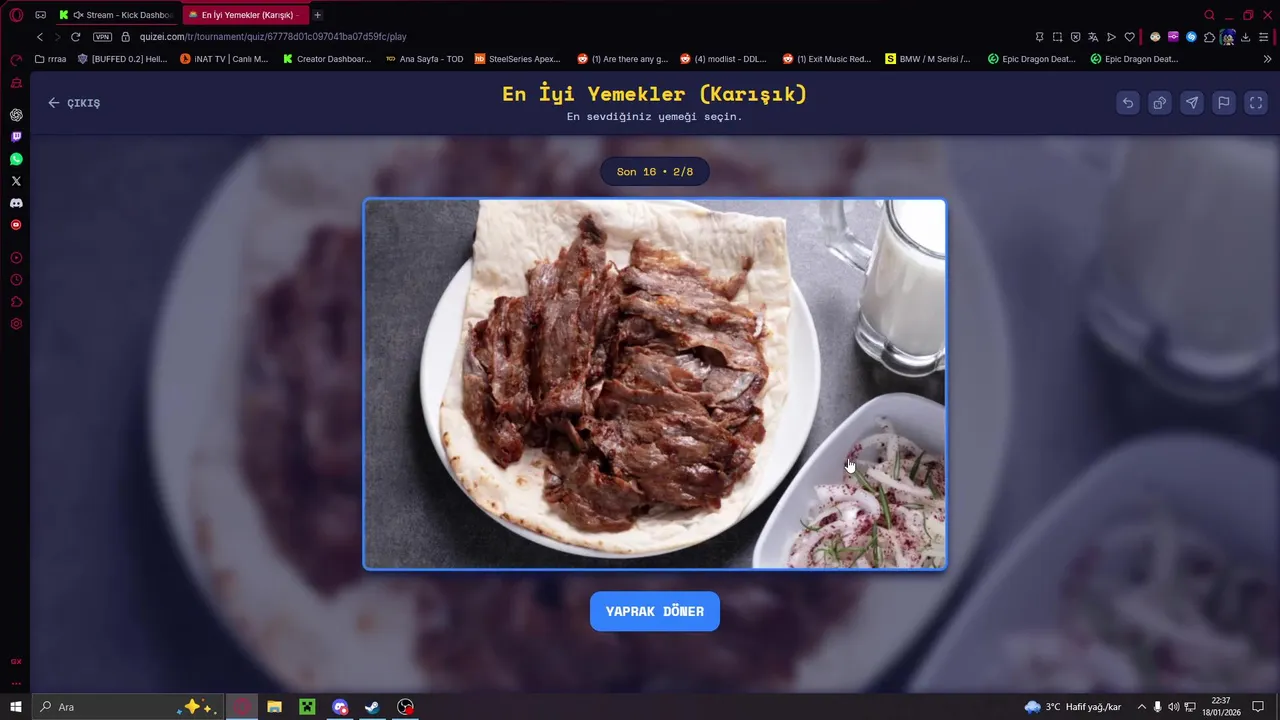
Task: Open the rrraa bookmarks folder
Action: tap(50, 59)
